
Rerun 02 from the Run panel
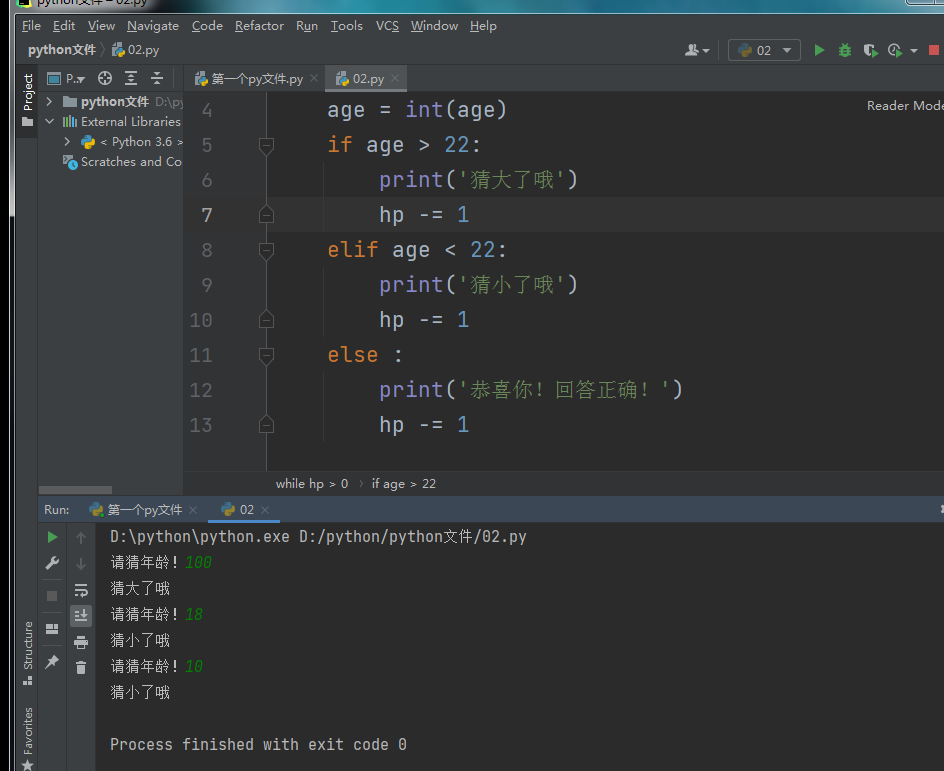52,537
